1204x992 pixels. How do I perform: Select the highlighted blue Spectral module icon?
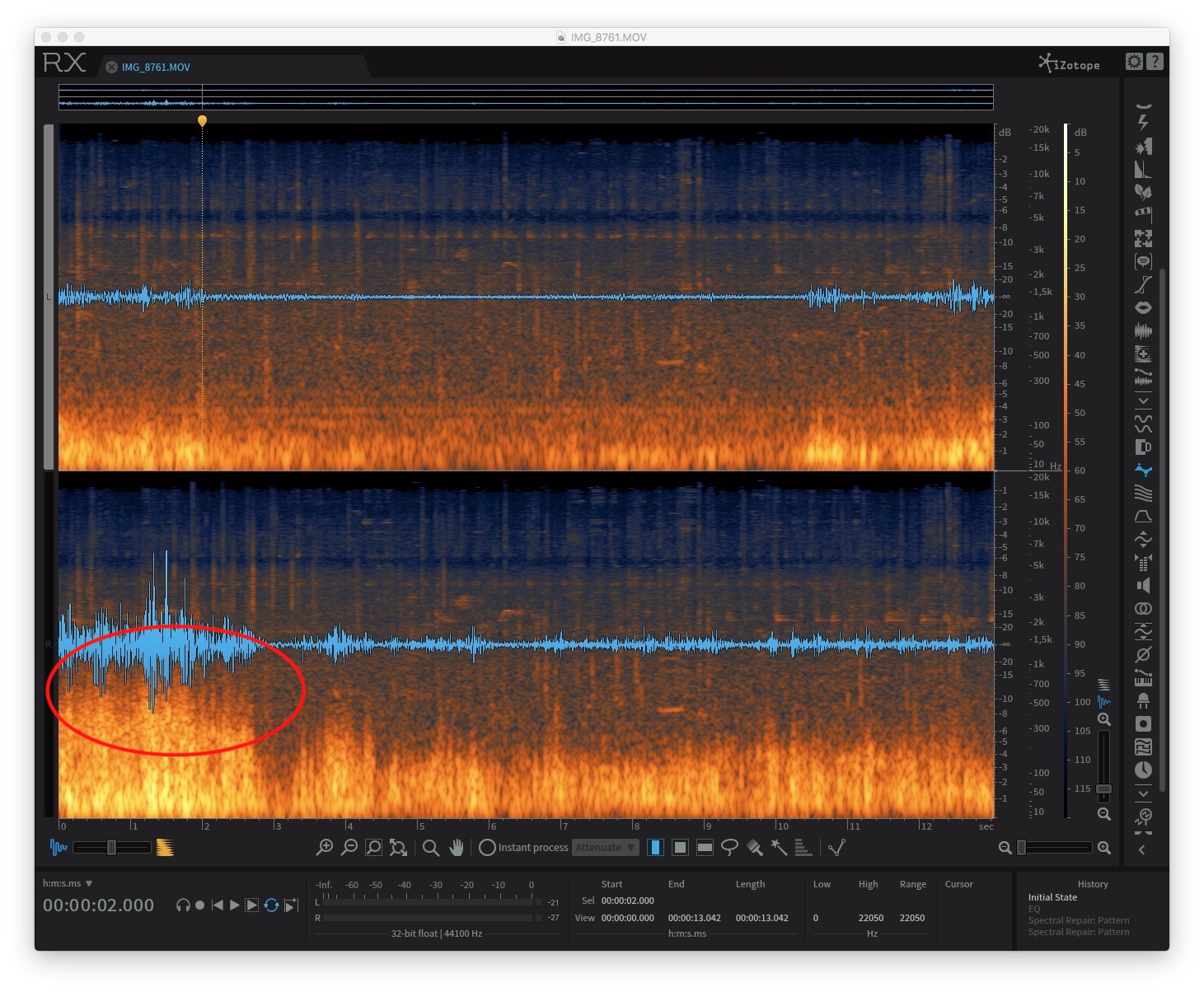tap(1143, 470)
